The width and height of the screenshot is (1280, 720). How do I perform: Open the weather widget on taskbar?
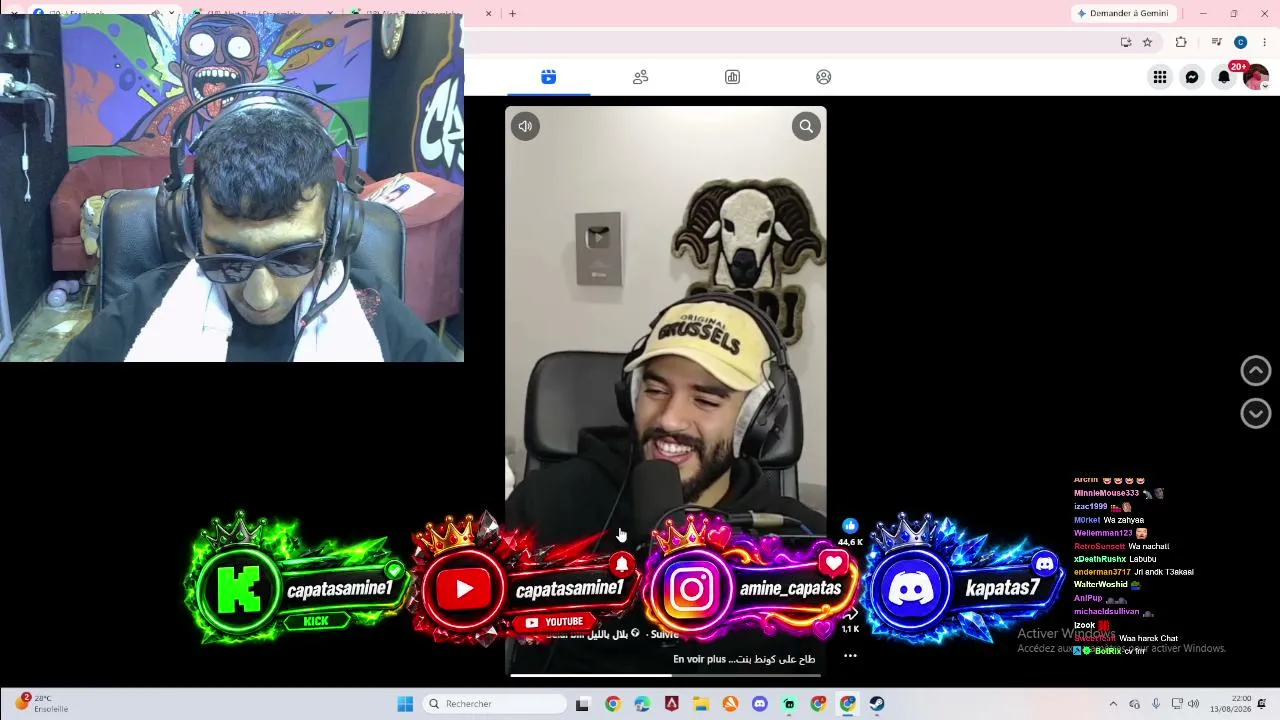42,704
